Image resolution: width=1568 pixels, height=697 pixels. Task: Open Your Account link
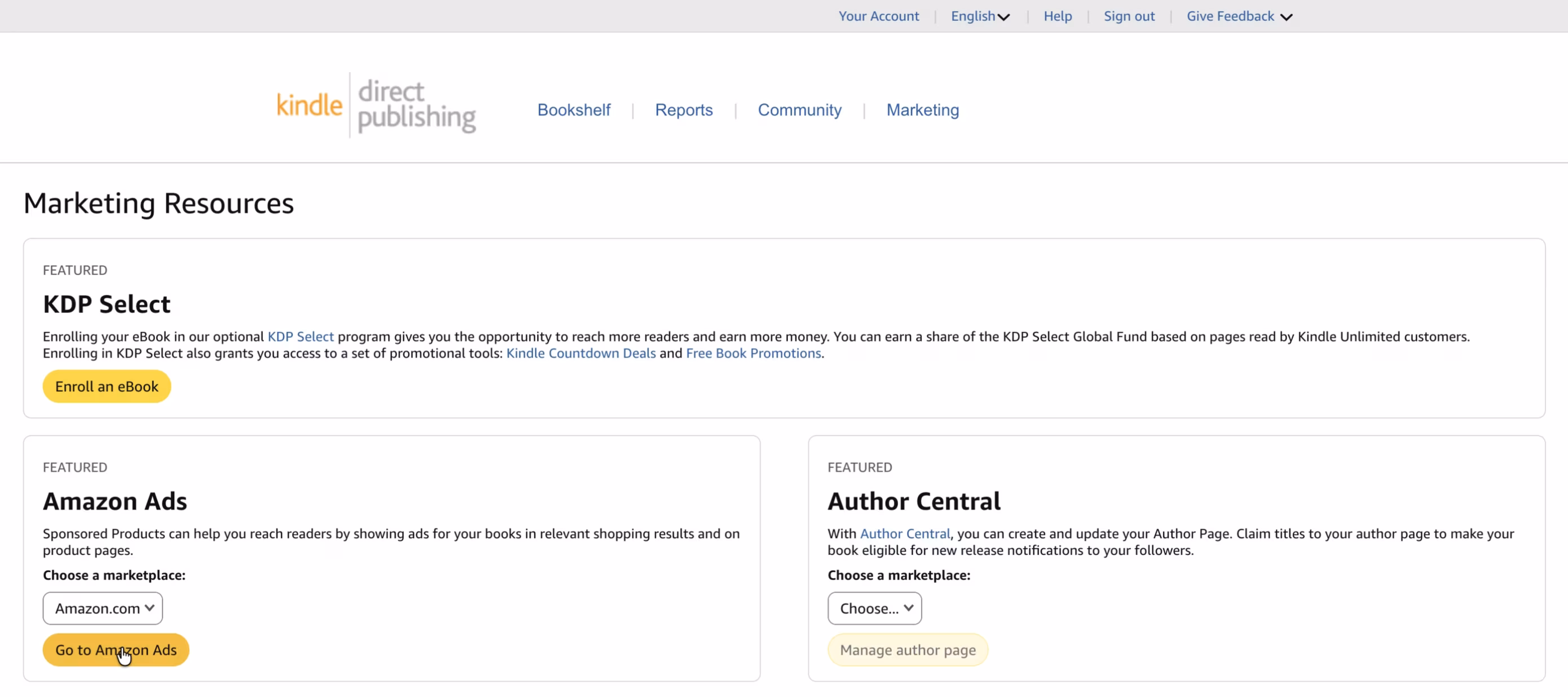pos(878,16)
